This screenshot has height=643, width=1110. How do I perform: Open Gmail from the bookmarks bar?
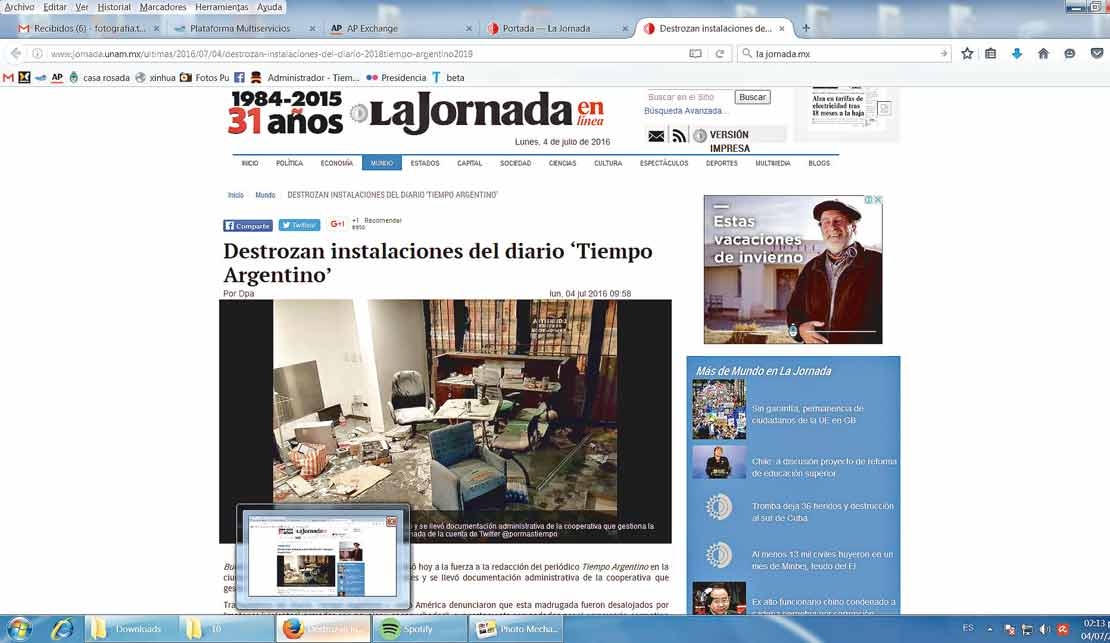[8, 76]
